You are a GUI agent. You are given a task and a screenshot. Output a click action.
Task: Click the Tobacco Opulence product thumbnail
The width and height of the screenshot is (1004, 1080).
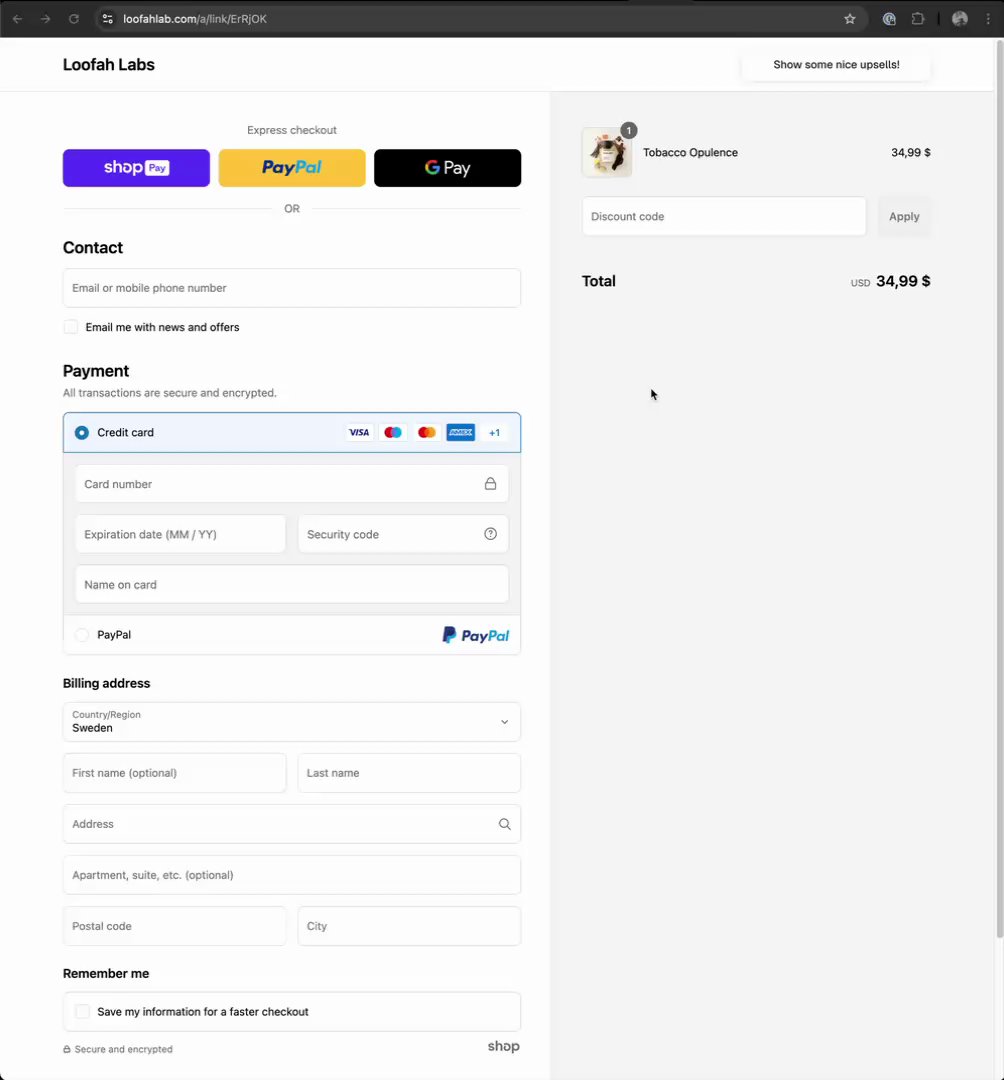tap(607, 153)
